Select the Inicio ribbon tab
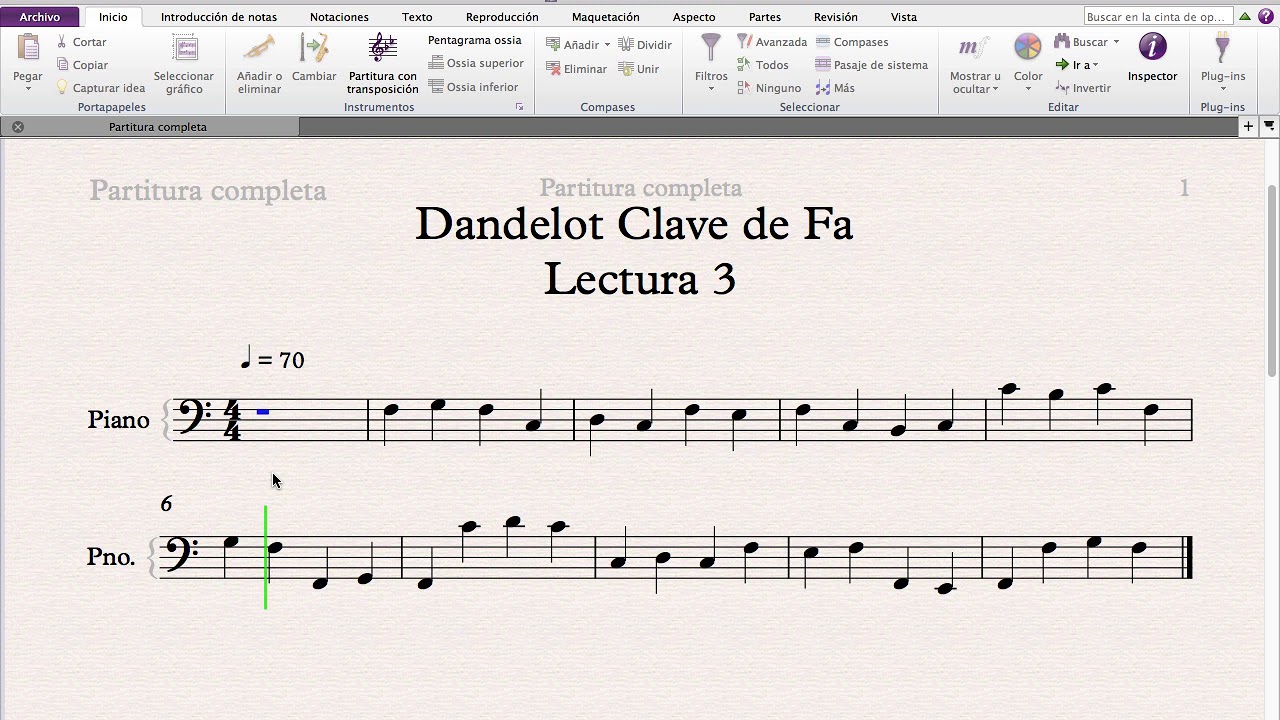Image resolution: width=1280 pixels, height=720 pixels. tap(113, 17)
